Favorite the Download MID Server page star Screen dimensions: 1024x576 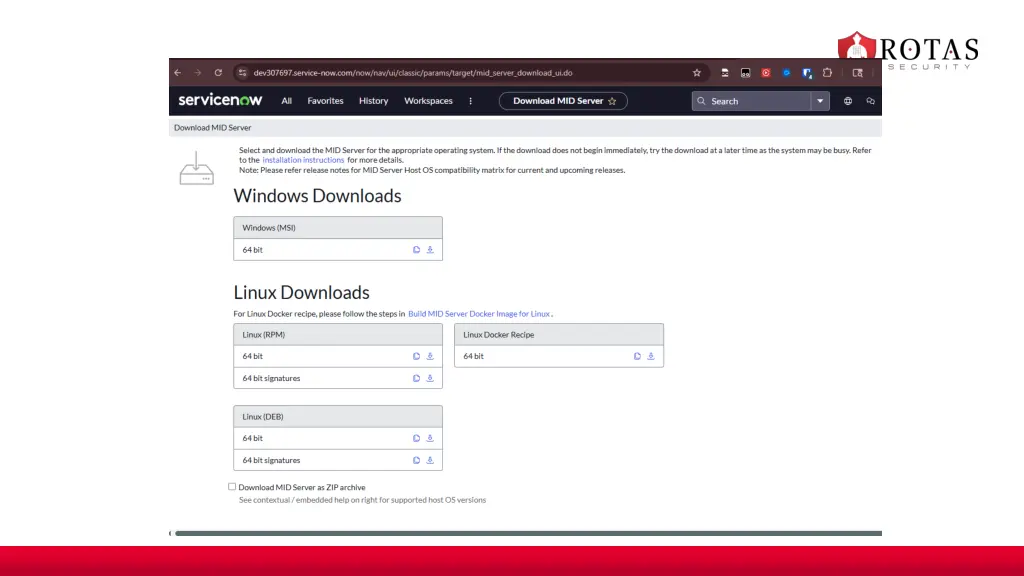pos(612,101)
